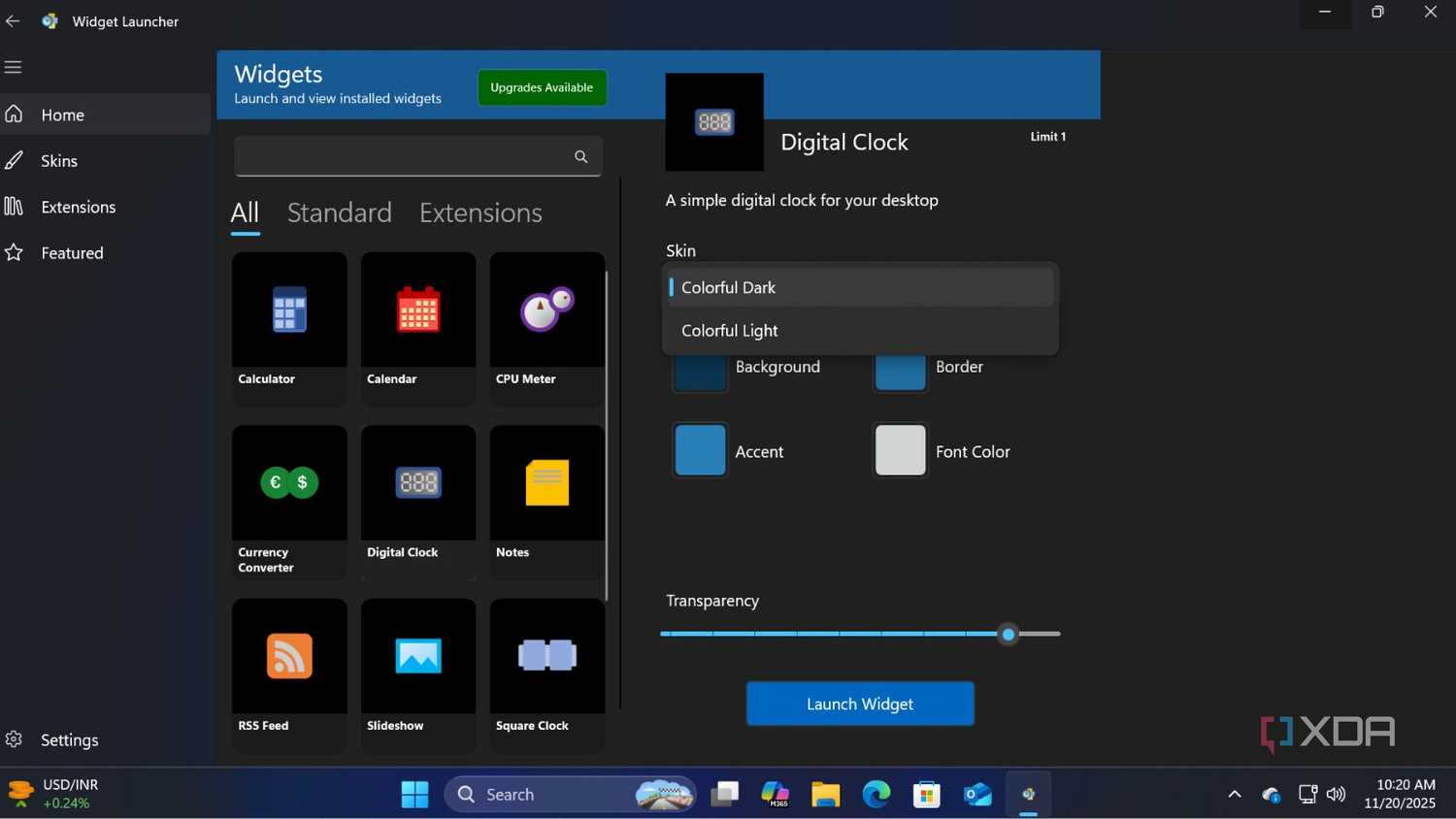Click the Accent color swatch
Screen dimensions: 1456x819
[700, 450]
